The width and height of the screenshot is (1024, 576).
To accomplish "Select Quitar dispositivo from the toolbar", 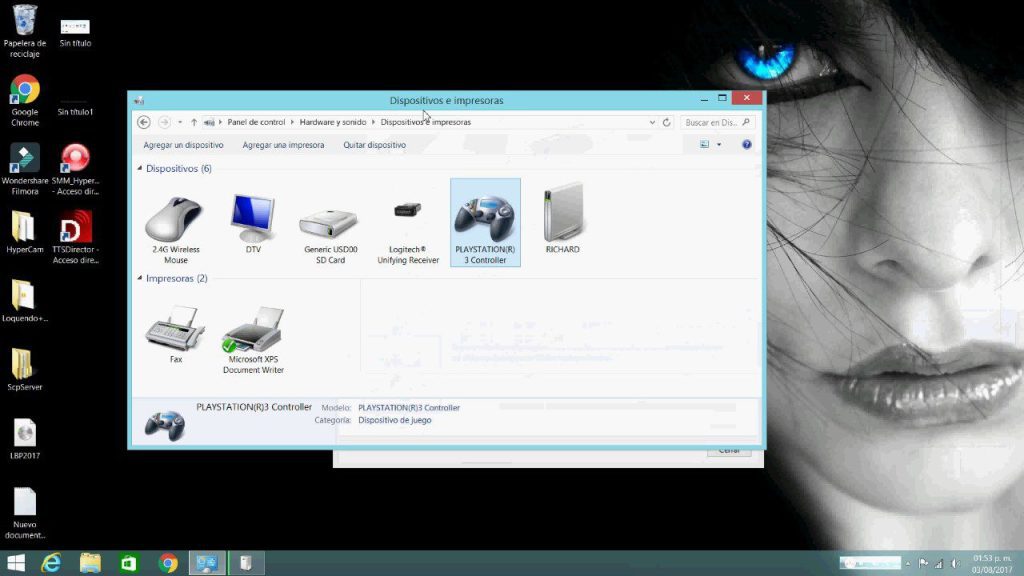I will (x=376, y=144).
